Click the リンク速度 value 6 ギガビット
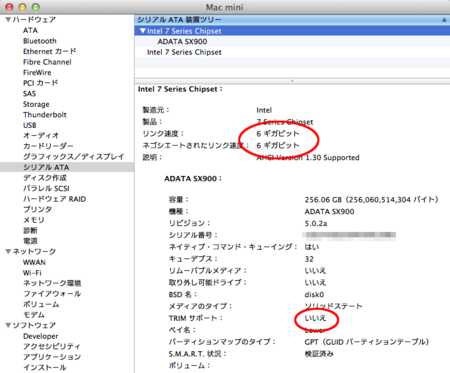The height and width of the screenshot is (373, 450). (278, 134)
